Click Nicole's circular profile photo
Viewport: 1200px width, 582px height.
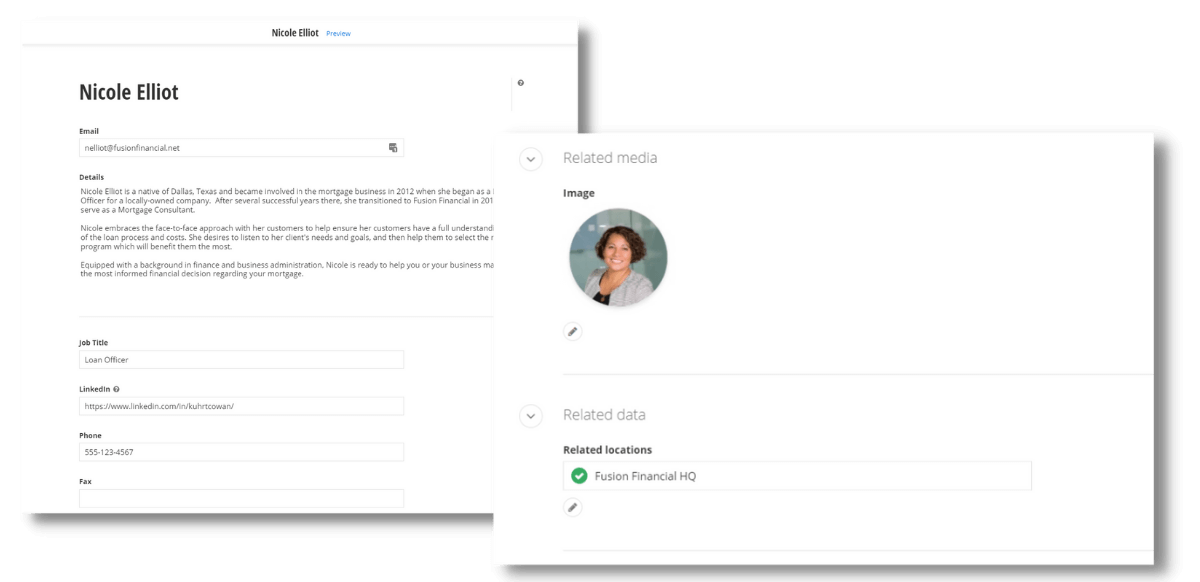coord(618,257)
